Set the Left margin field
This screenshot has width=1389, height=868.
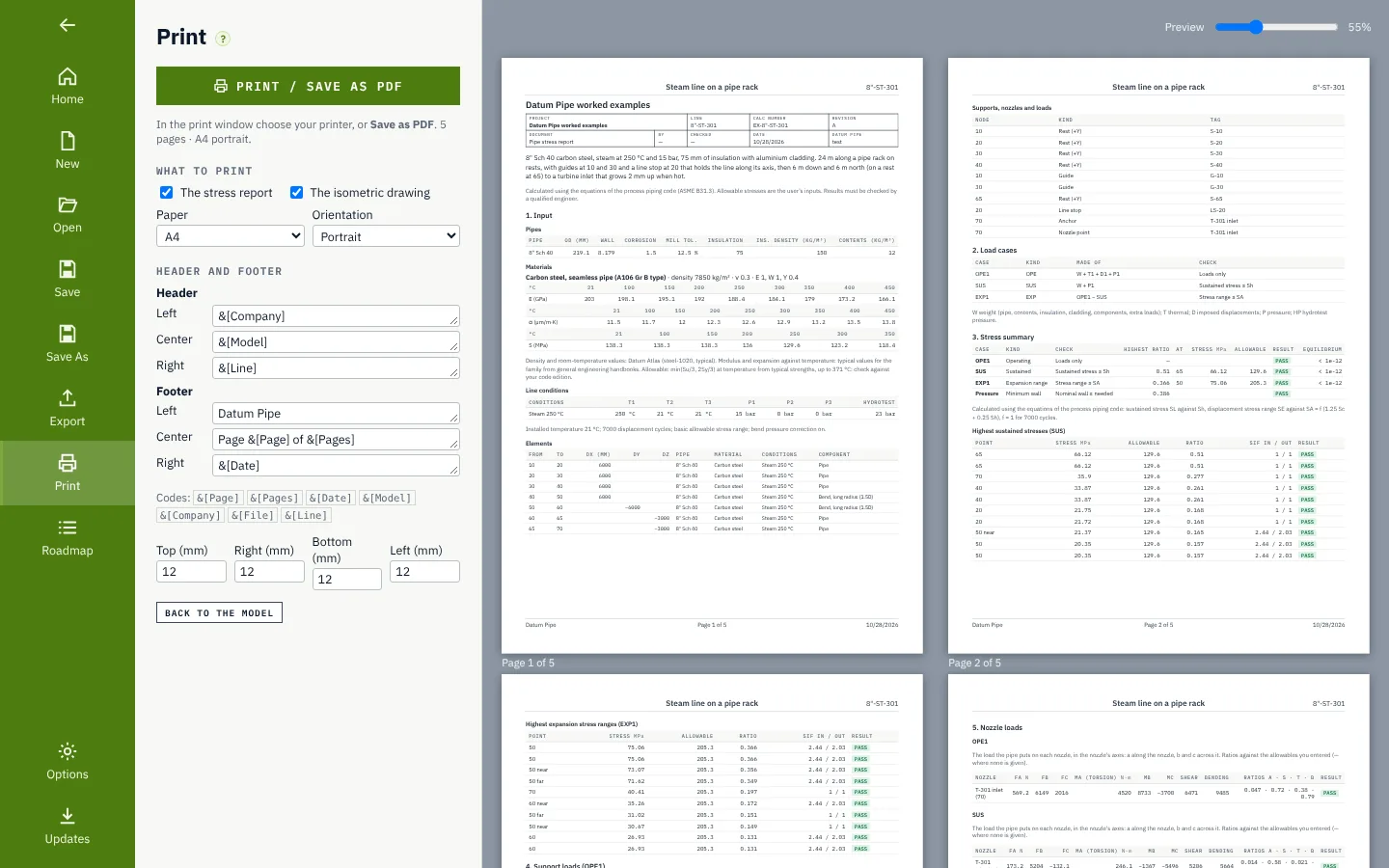(424, 572)
